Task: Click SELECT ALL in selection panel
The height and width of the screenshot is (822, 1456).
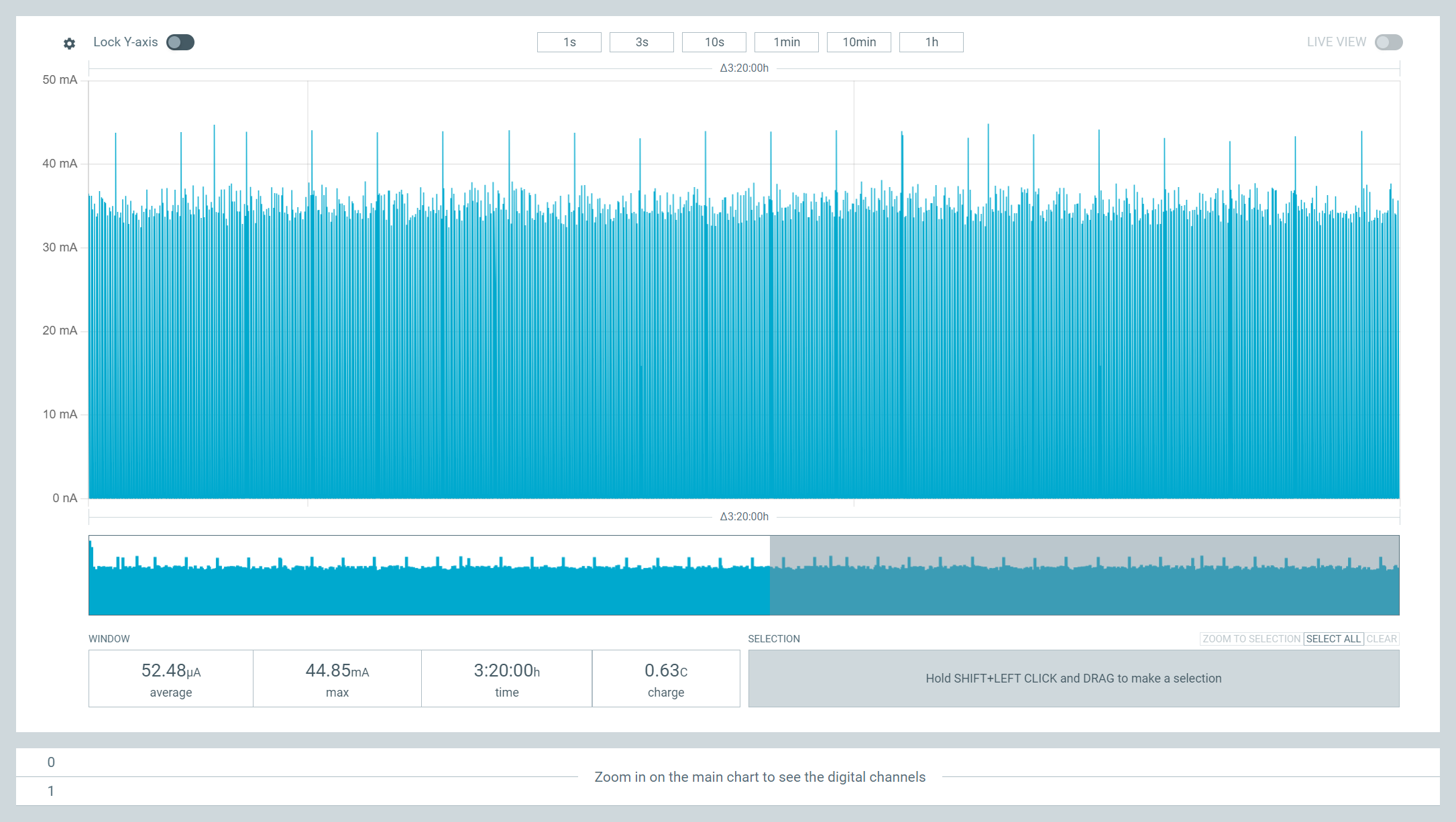Action: click(1333, 639)
